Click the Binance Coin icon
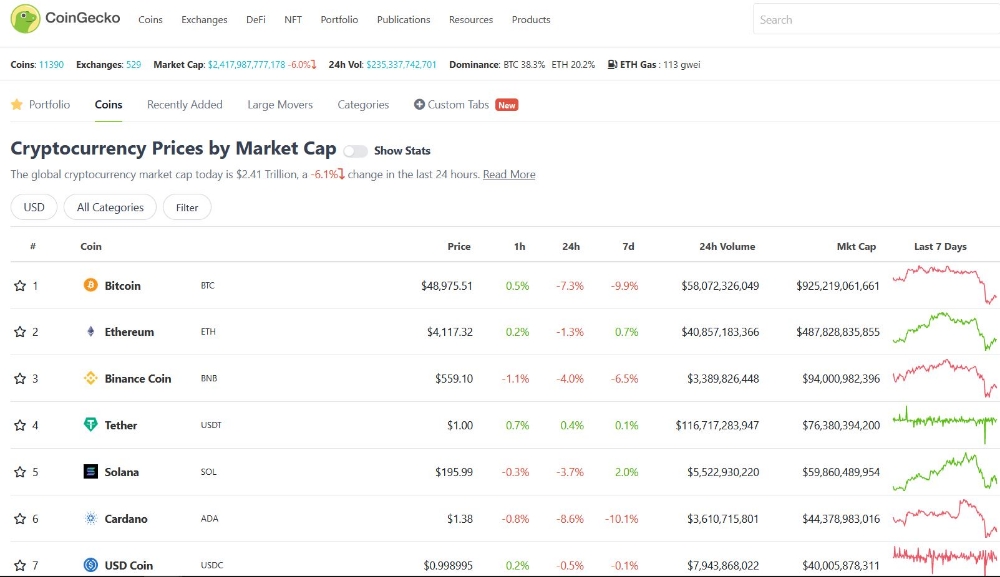Screen dimensions: 1000x577 tap(91, 378)
